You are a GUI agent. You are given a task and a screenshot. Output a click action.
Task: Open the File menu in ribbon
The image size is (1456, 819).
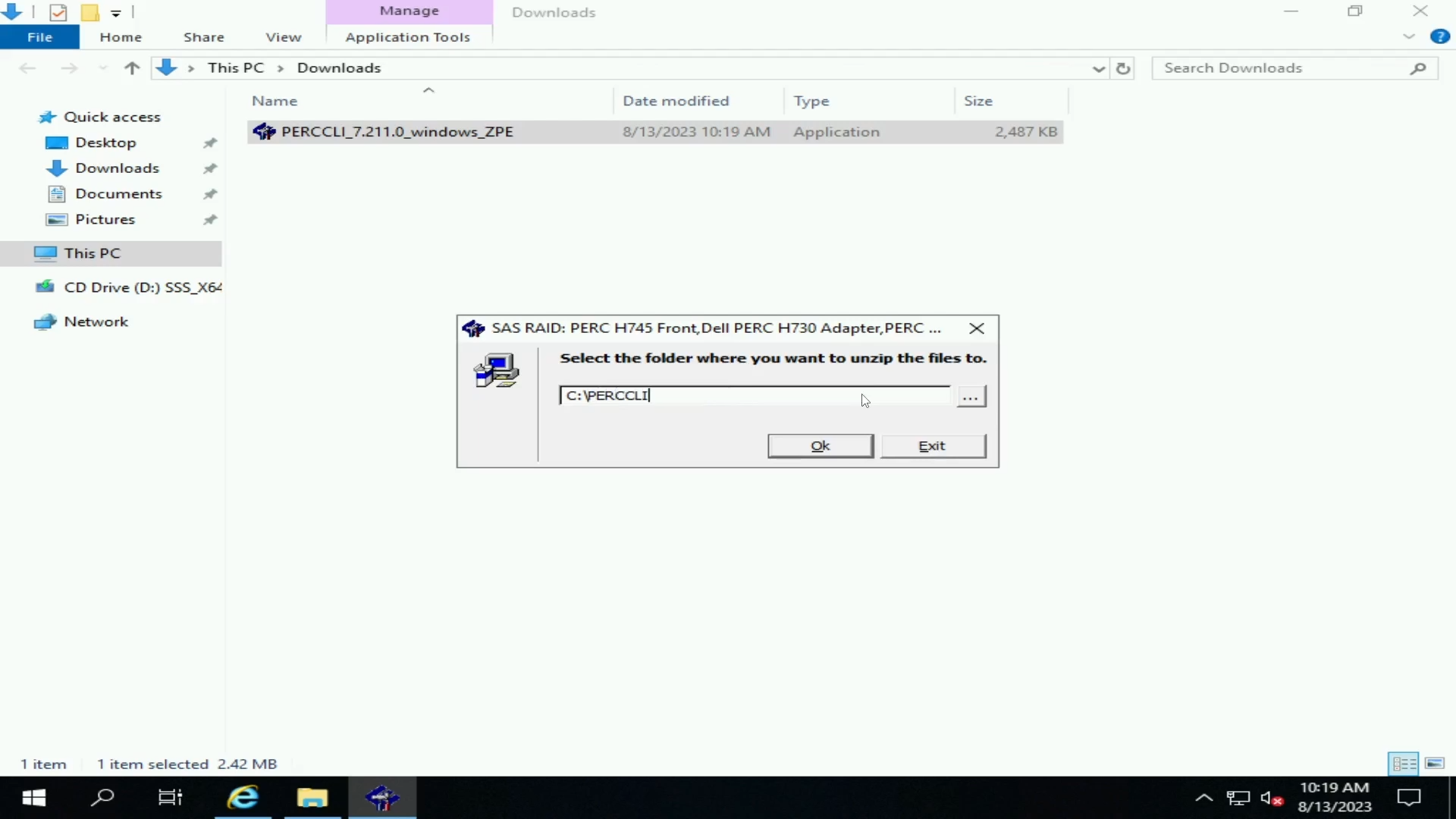pos(40,37)
